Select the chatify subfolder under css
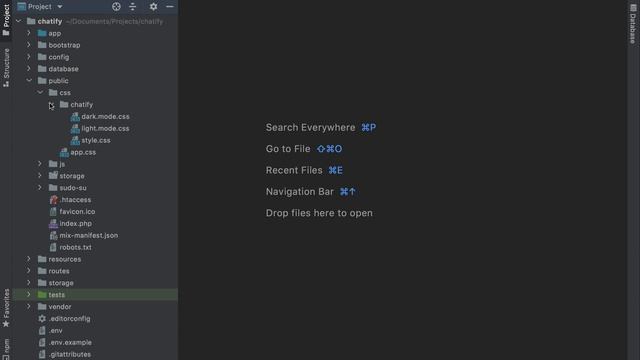 pos(82,104)
